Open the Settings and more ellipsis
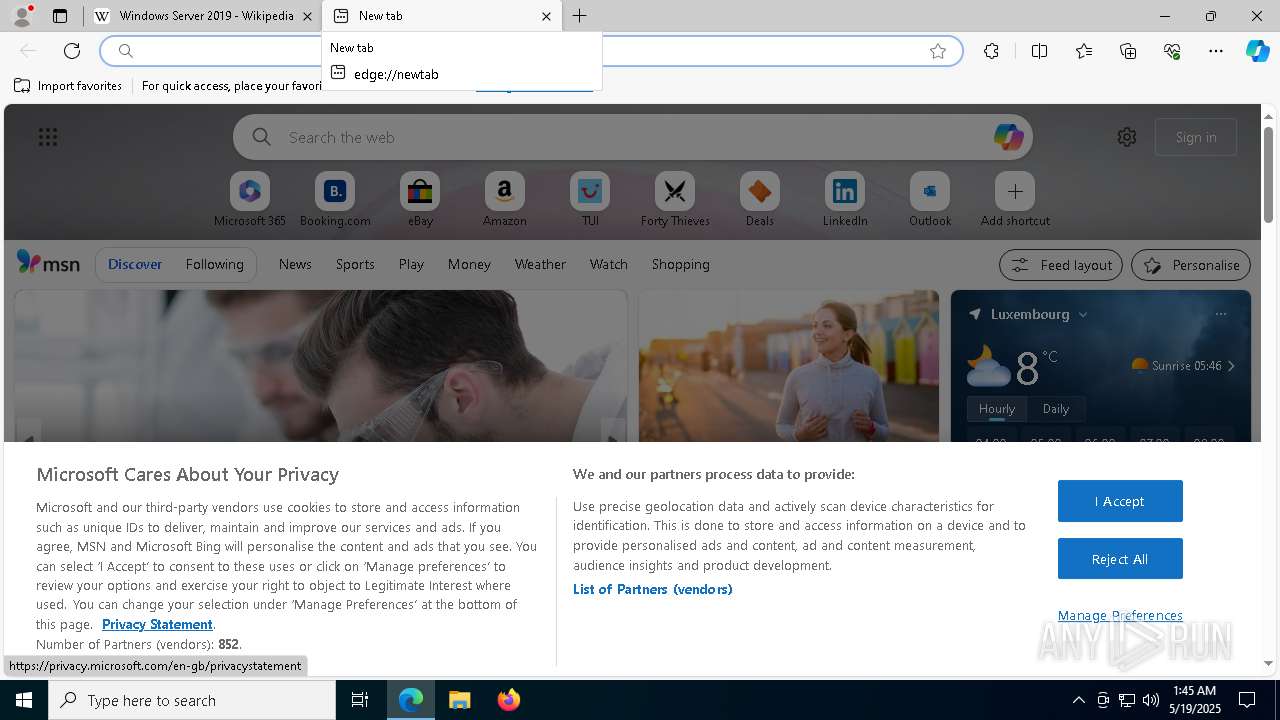The height and width of the screenshot is (720, 1280). click(x=1216, y=51)
